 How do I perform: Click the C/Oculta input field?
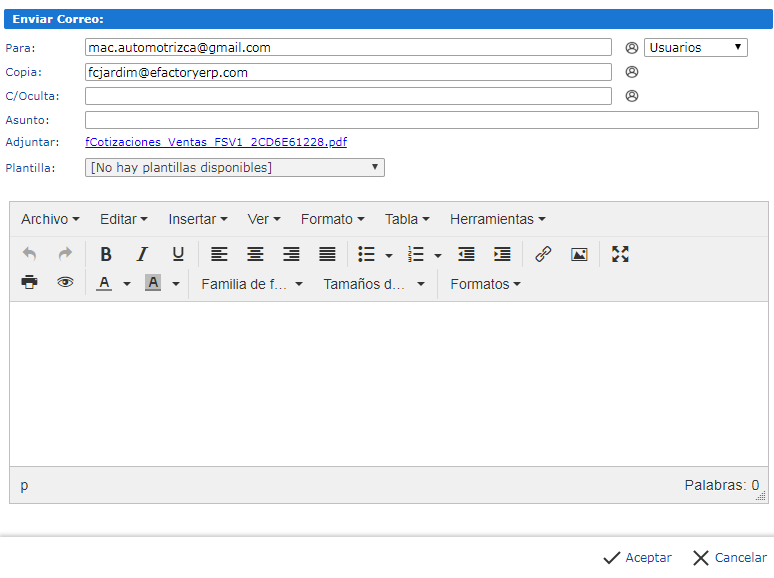pyautogui.click(x=348, y=96)
